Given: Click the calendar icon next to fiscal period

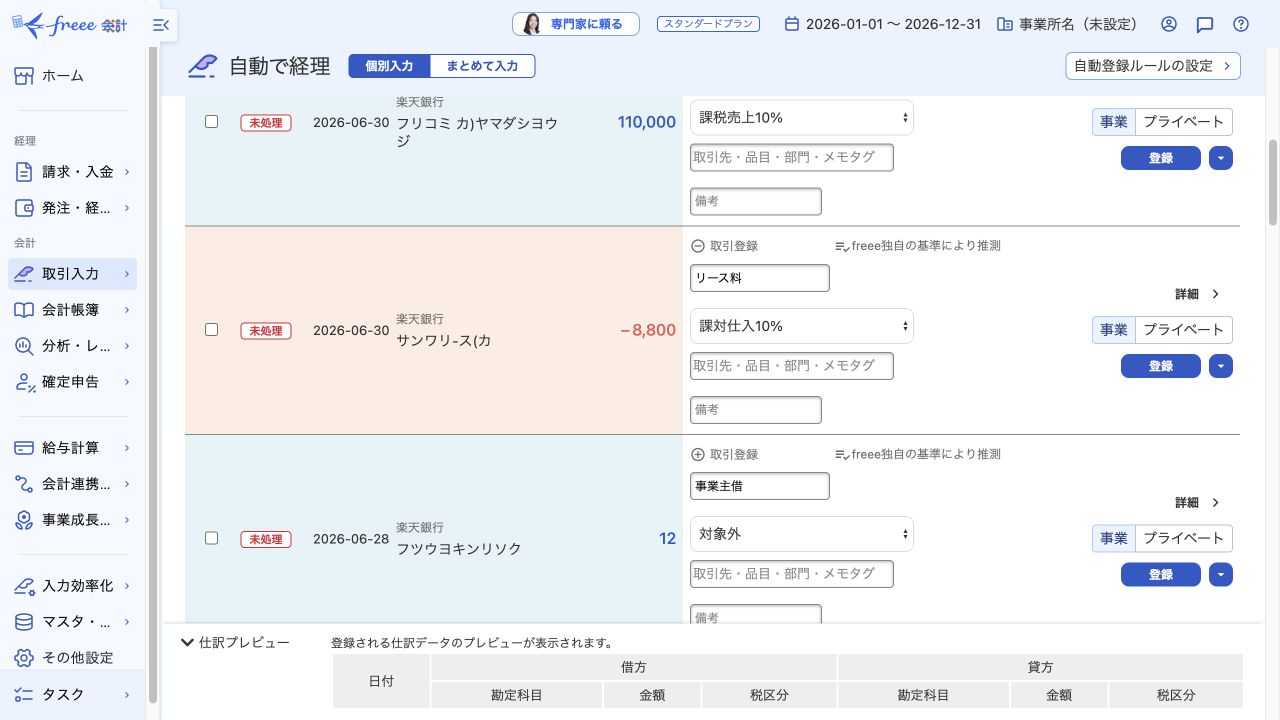Looking at the screenshot, I should point(792,24).
